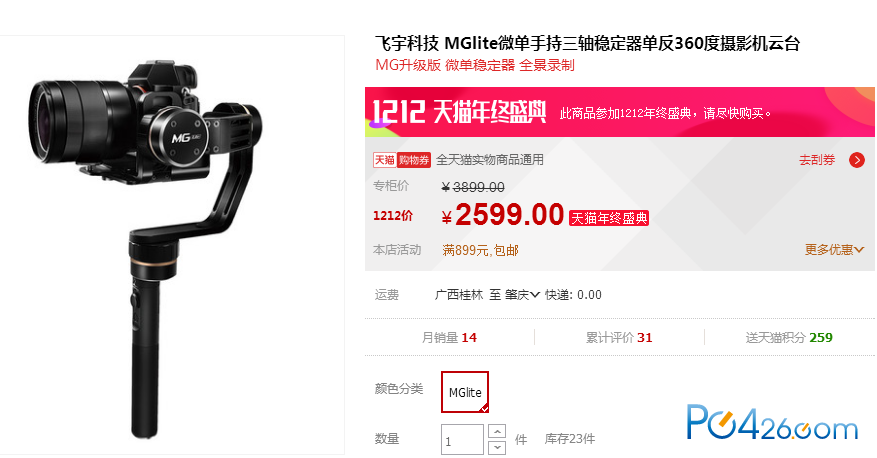Click the 天猫年终盛典 red price tag

tap(609, 218)
